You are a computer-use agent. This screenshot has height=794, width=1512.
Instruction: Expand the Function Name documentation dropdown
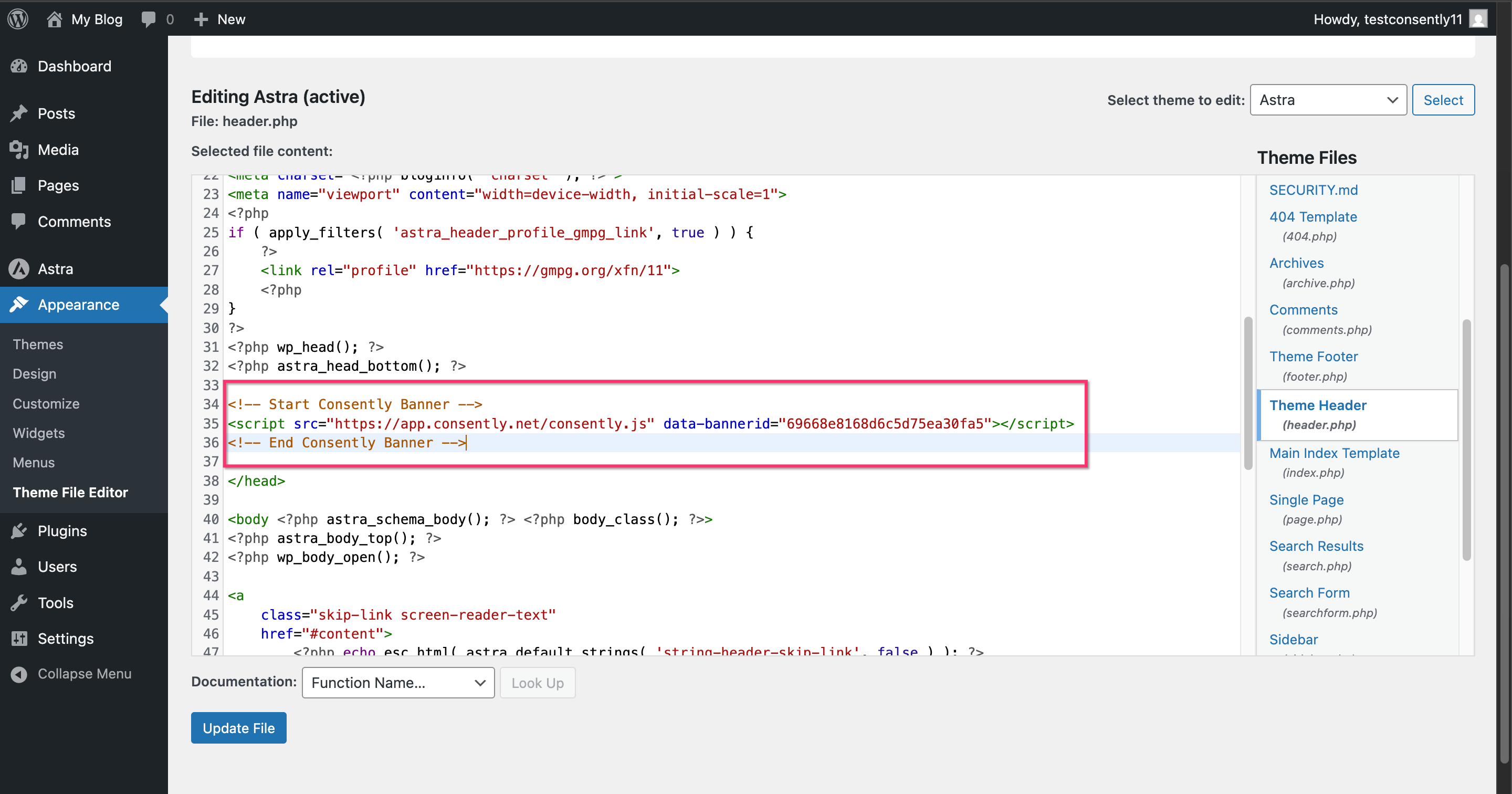click(398, 683)
